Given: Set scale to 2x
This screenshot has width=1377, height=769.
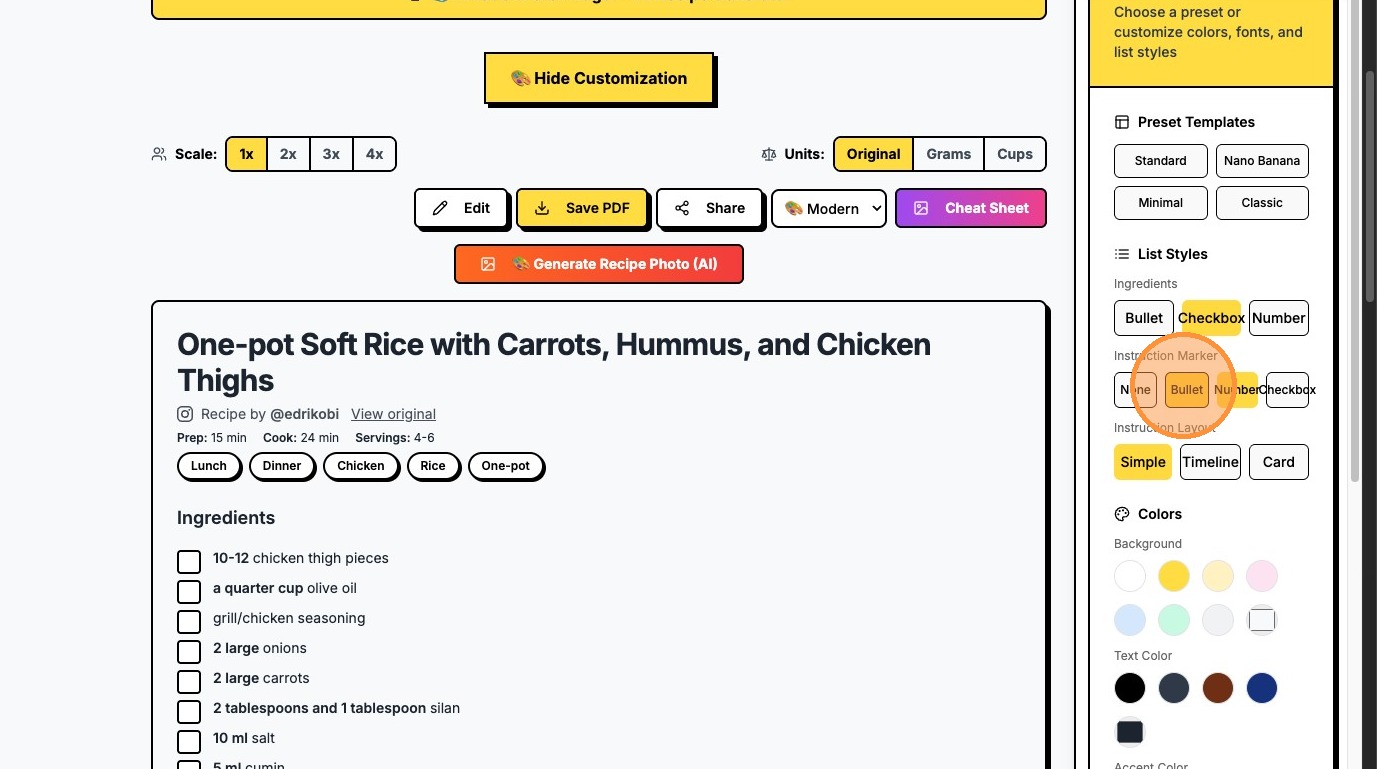Looking at the screenshot, I should point(288,154).
